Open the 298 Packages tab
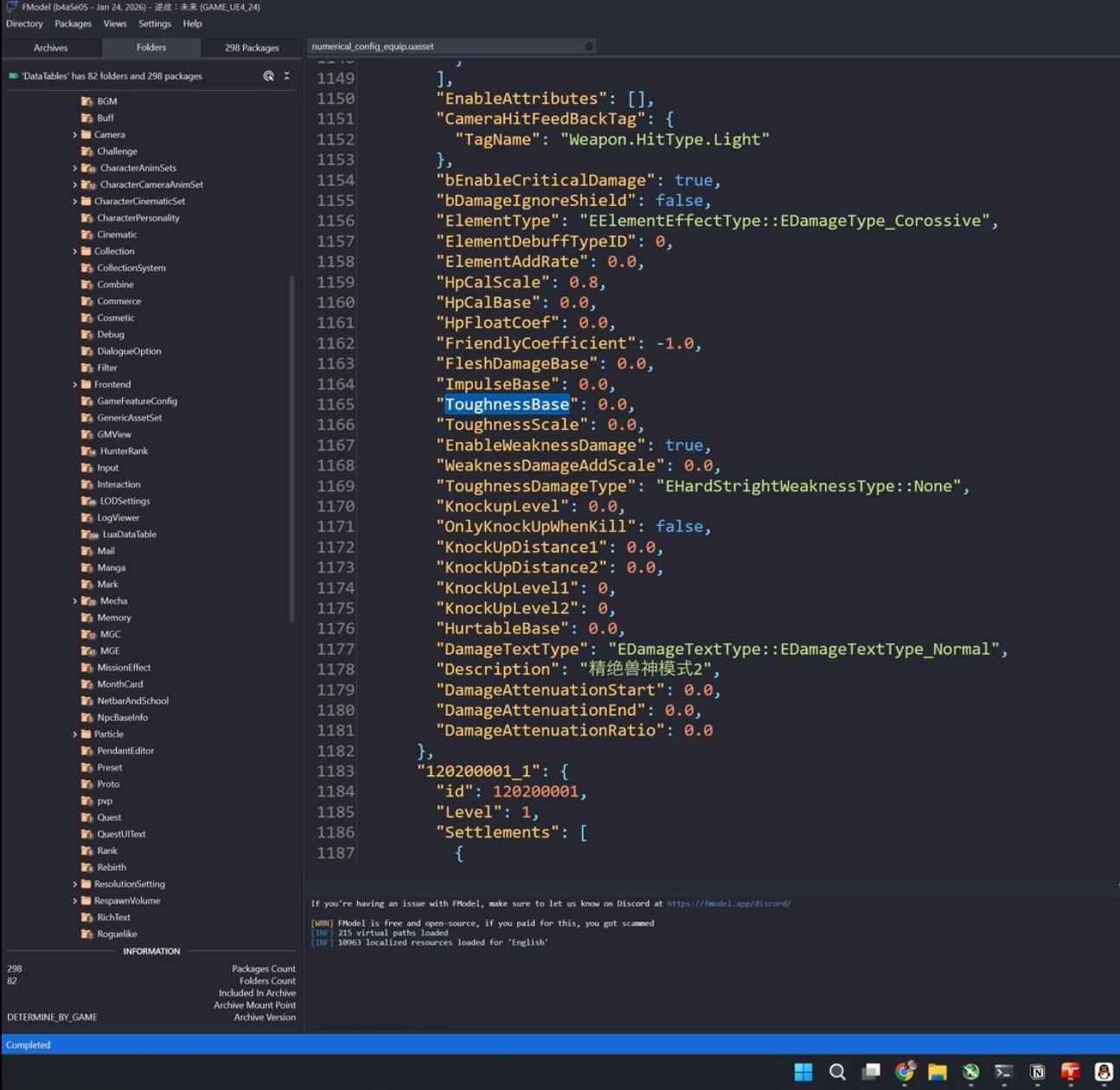This screenshot has width=1120, height=1090. pyautogui.click(x=252, y=48)
